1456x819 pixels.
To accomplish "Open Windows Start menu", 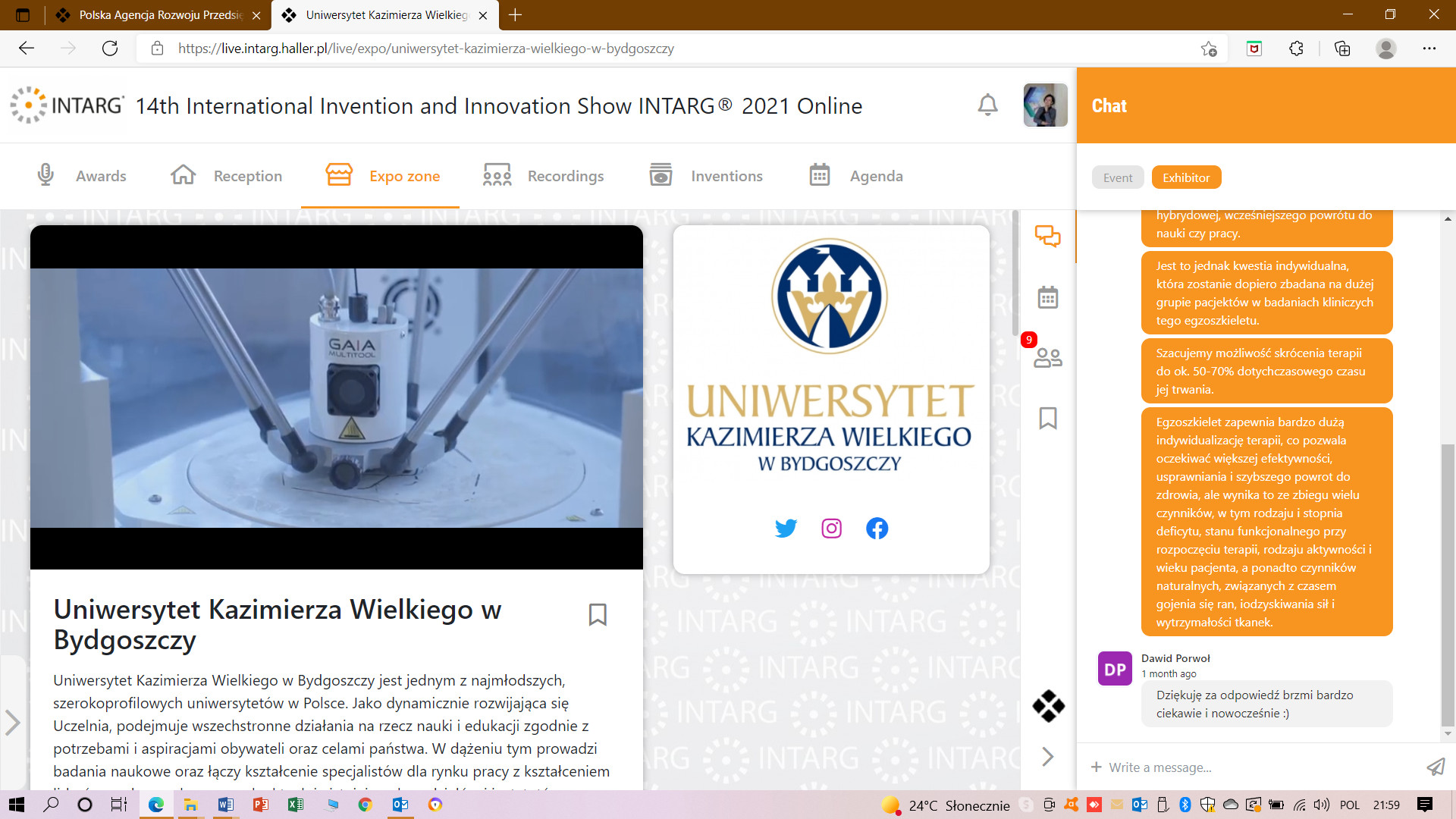I will [16, 805].
